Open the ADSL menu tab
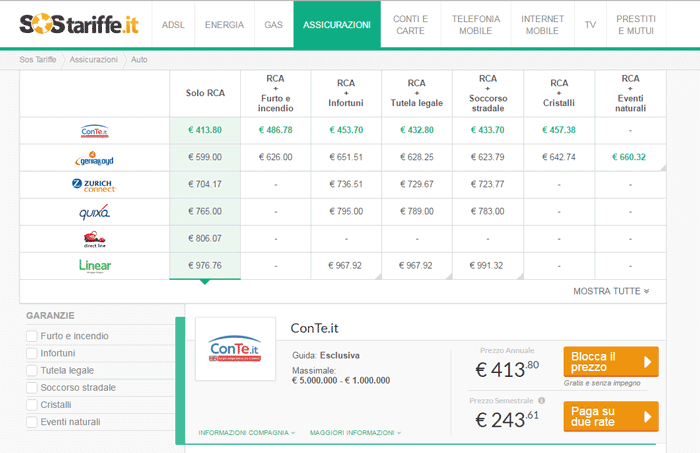 (173, 25)
